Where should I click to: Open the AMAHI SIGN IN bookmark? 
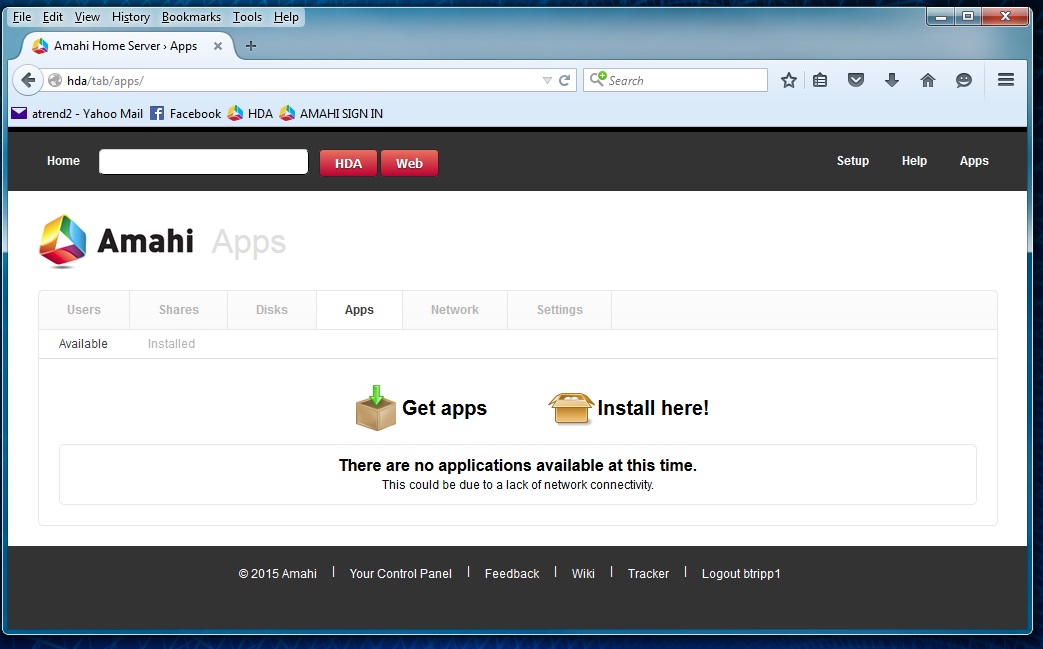tap(331, 114)
